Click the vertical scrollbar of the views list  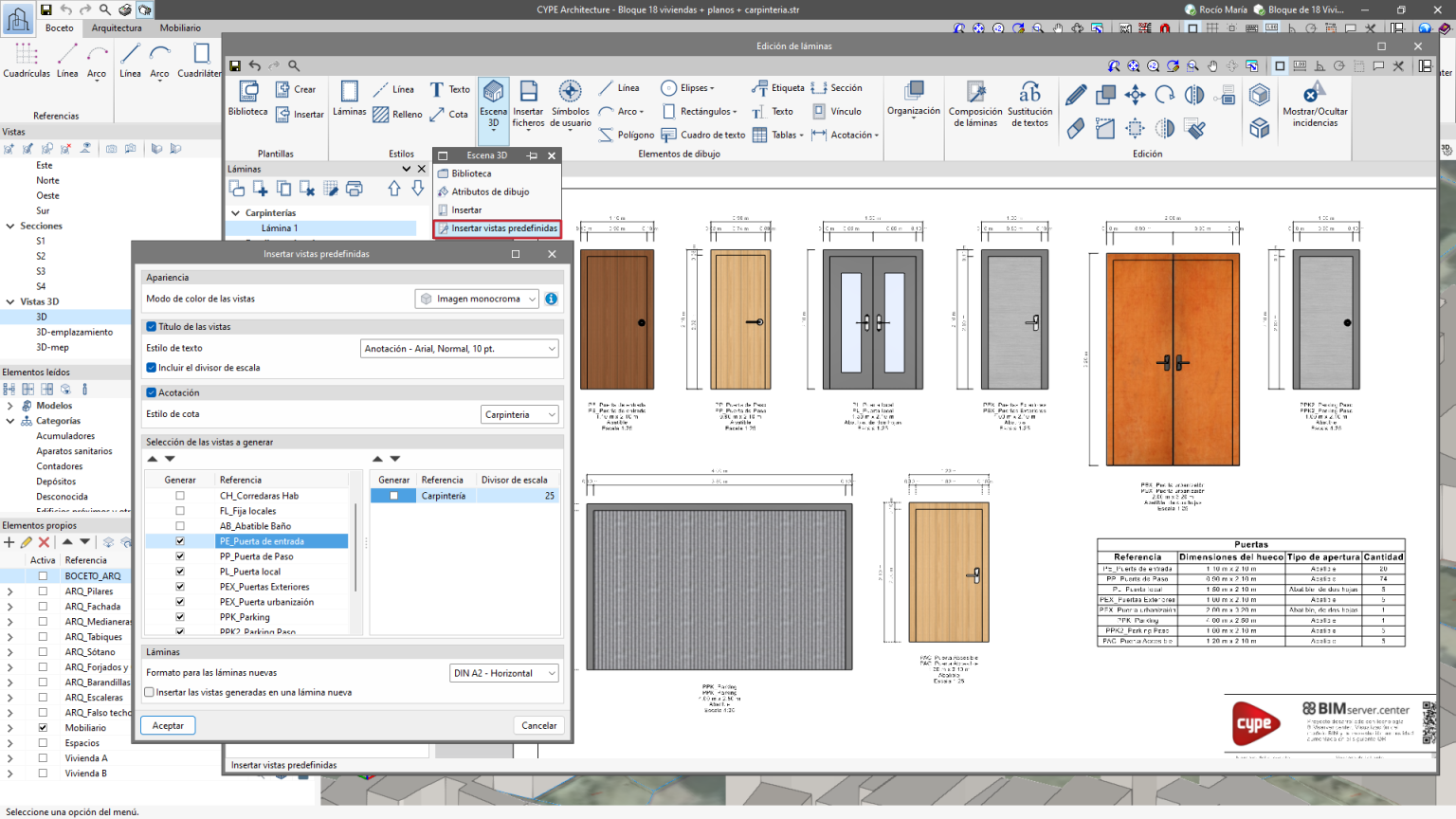(356, 547)
